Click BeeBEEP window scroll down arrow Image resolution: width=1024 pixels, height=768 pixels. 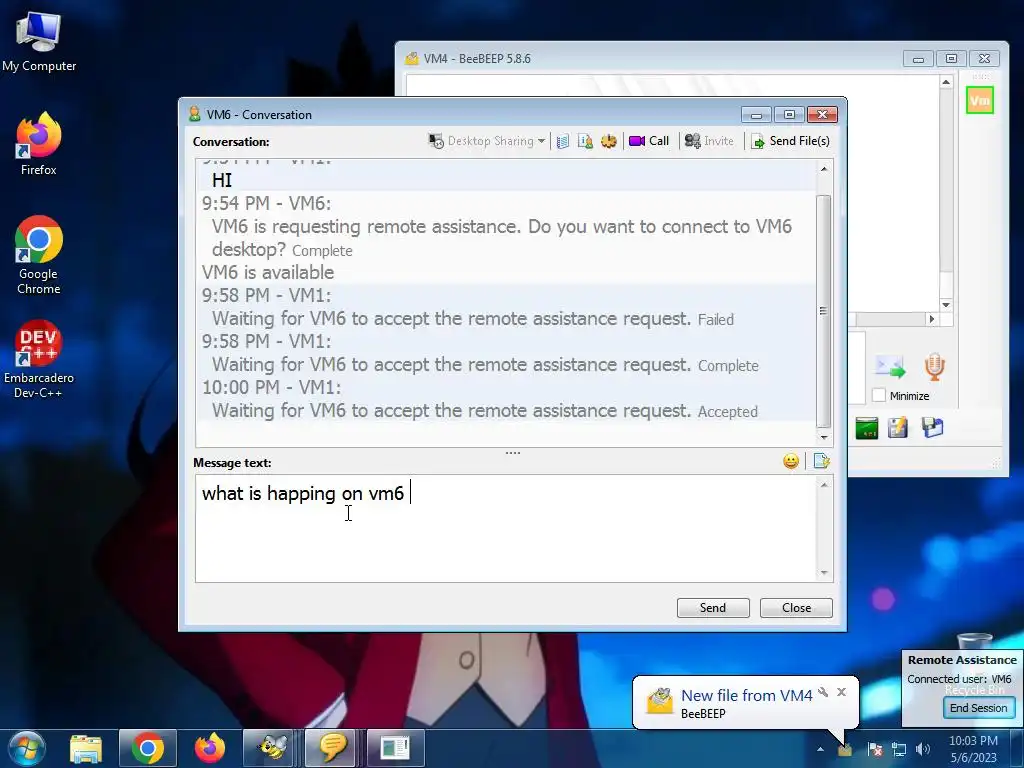946,305
